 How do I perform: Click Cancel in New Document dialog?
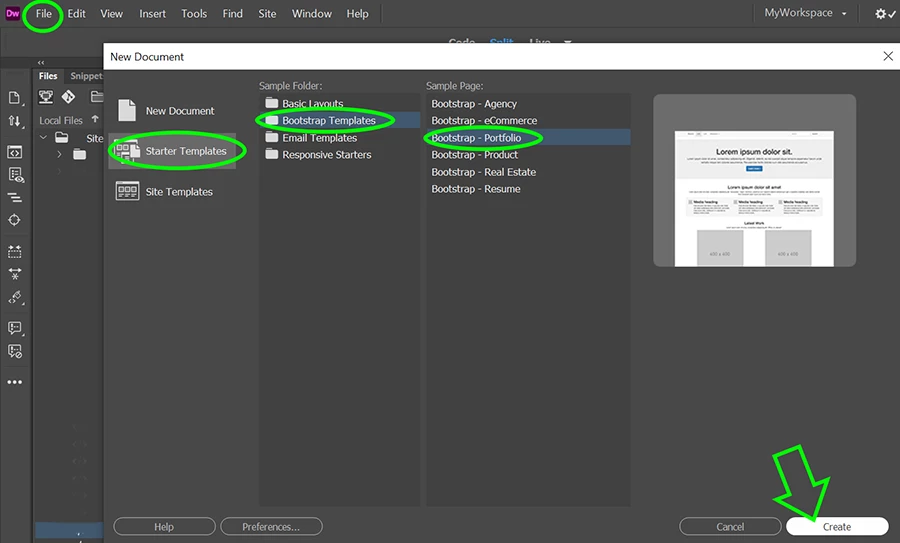click(x=730, y=526)
